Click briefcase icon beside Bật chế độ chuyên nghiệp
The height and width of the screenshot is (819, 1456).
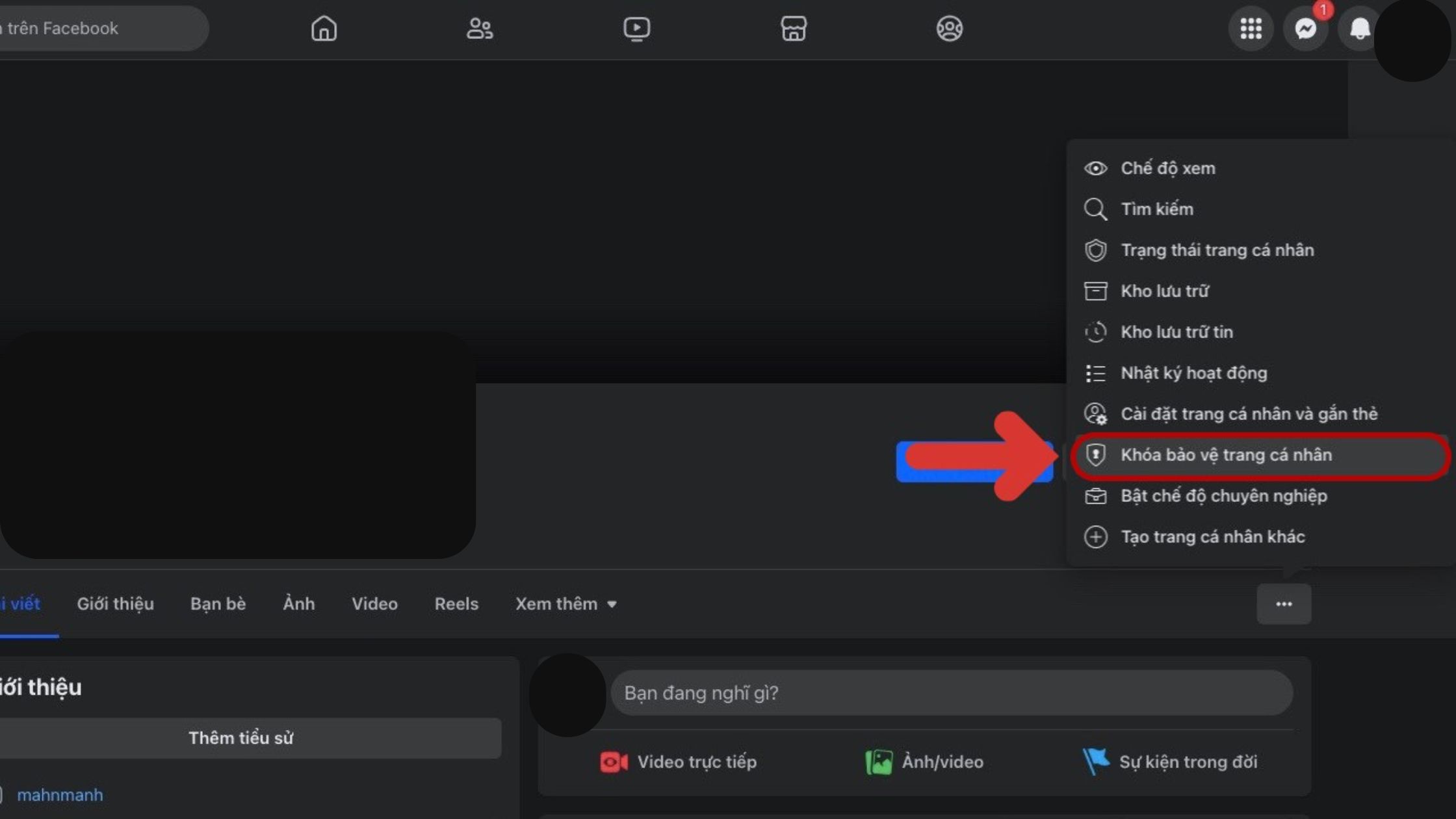pyautogui.click(x=1095, y=496)
